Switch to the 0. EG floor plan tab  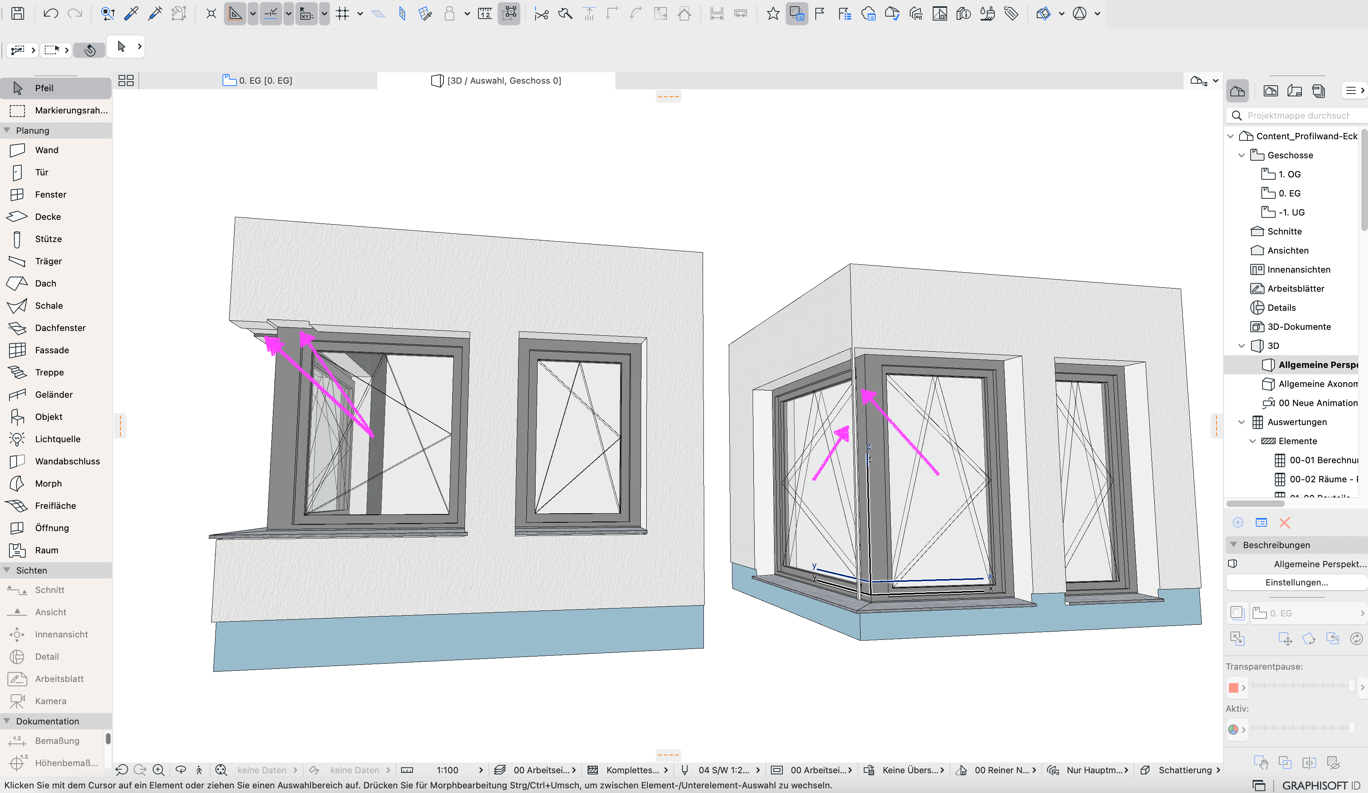point(258,80)
